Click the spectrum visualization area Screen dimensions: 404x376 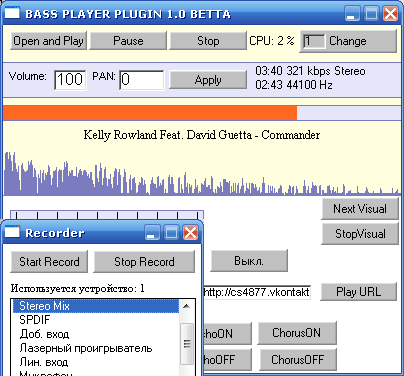point(201,173)
